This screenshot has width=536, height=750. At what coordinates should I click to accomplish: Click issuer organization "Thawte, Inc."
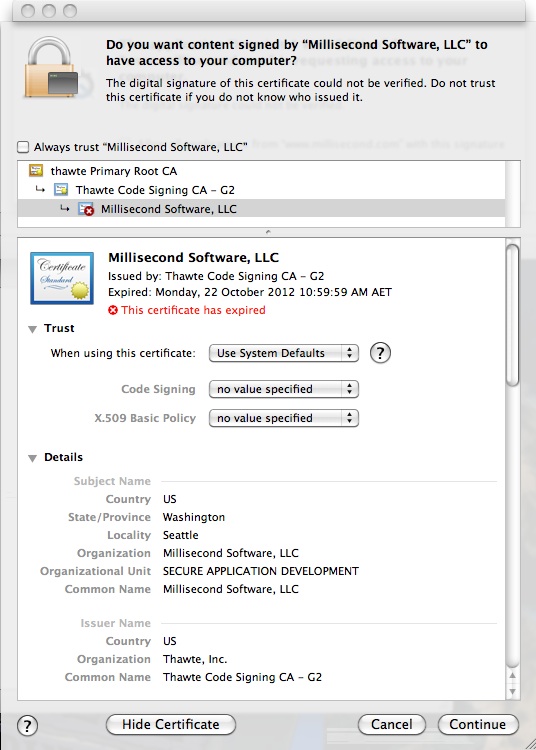pos(195,659)
